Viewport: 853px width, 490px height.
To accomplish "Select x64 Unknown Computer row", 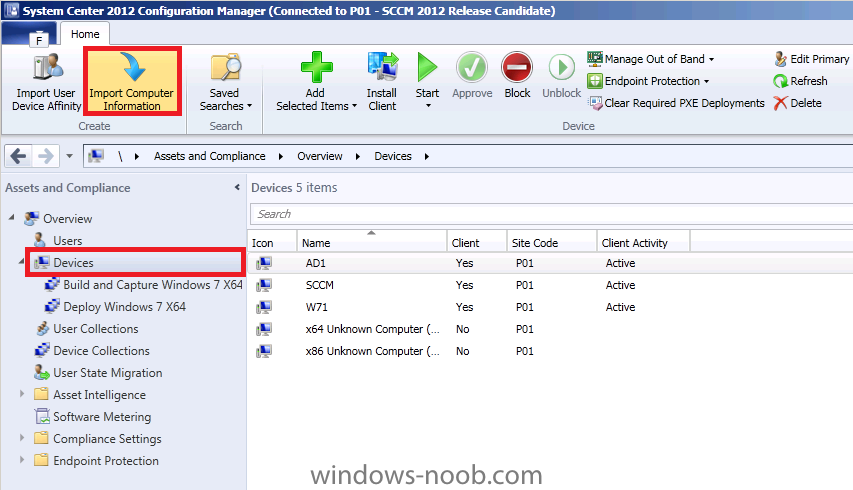I will pyautogui.click(x=551, y=329).
